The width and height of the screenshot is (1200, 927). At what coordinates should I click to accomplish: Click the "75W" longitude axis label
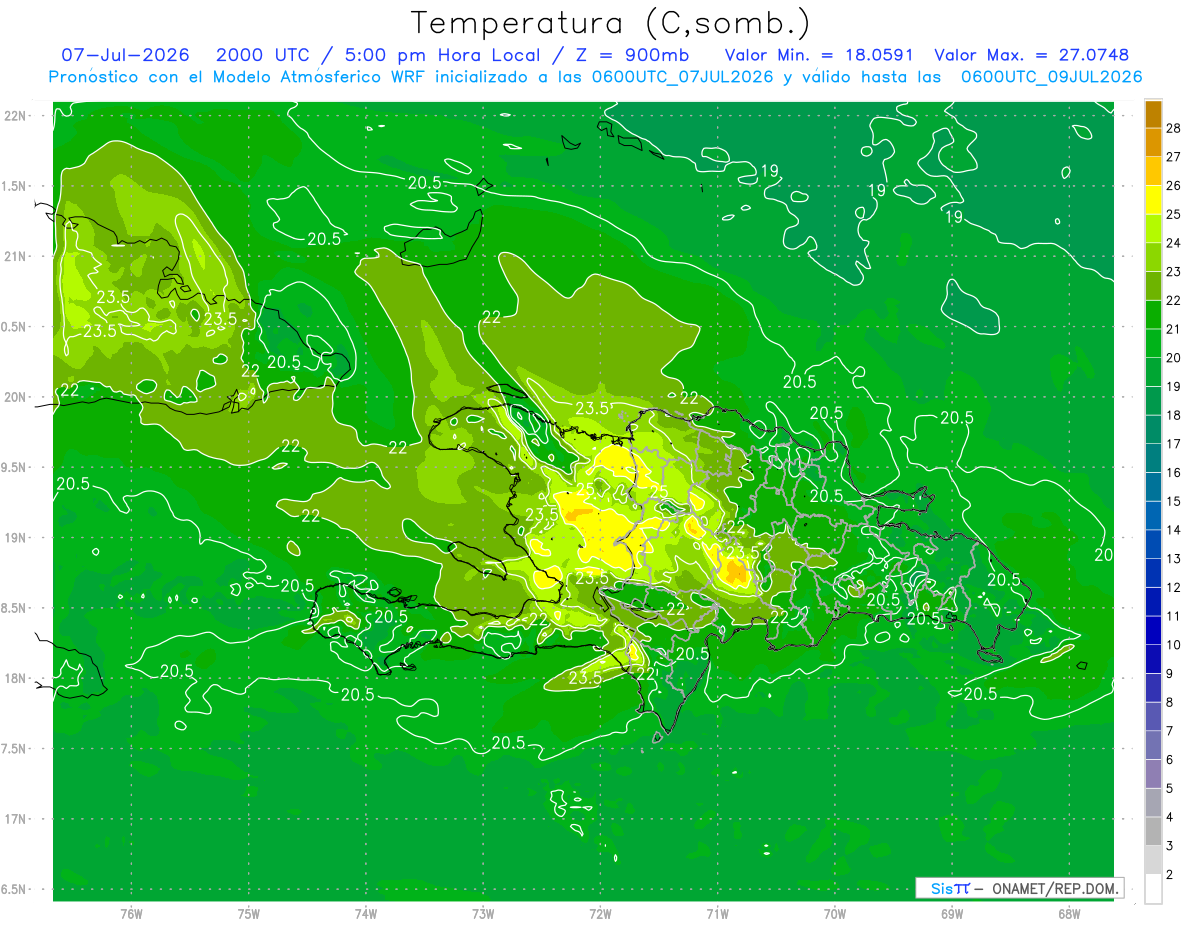click(x=249, y=913)
